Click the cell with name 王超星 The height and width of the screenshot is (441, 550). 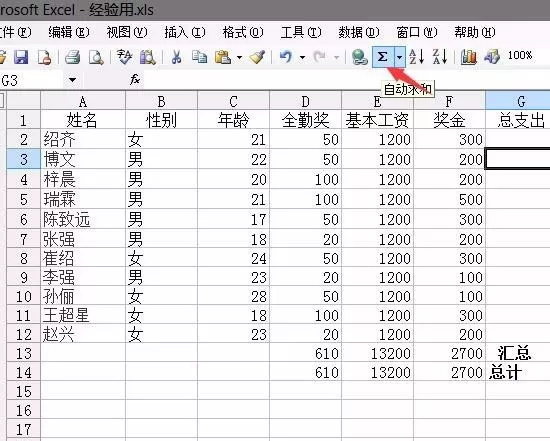[83, 315]
